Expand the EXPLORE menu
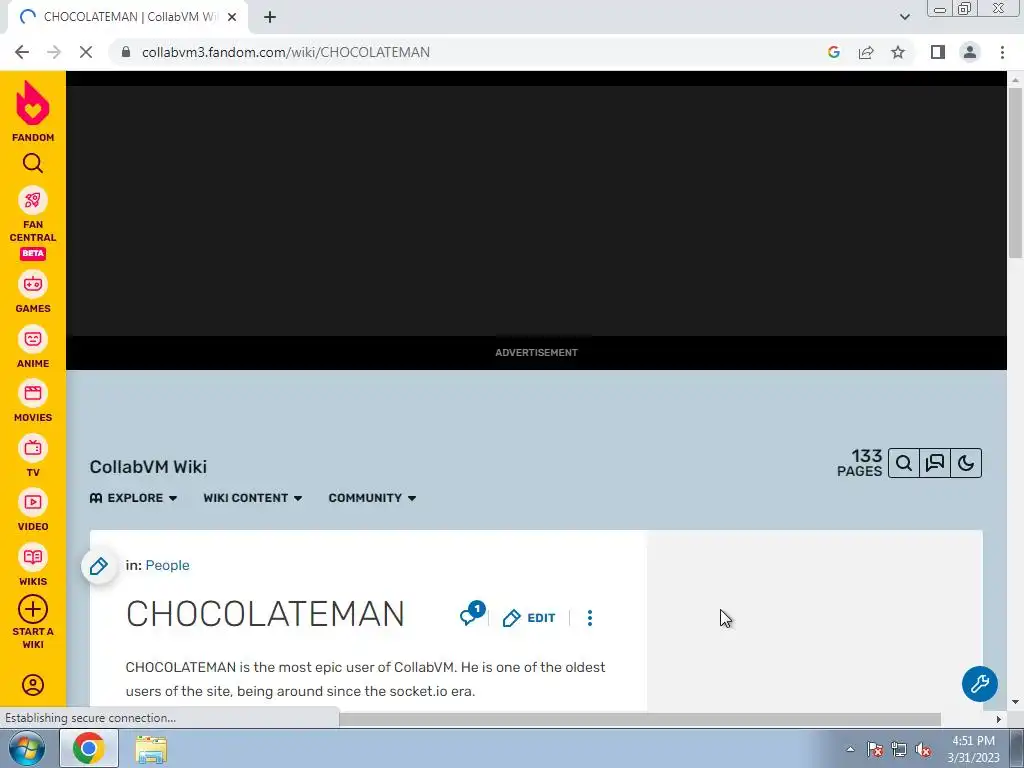Viewport: 1024px width, 768px height. coord(133,498)
